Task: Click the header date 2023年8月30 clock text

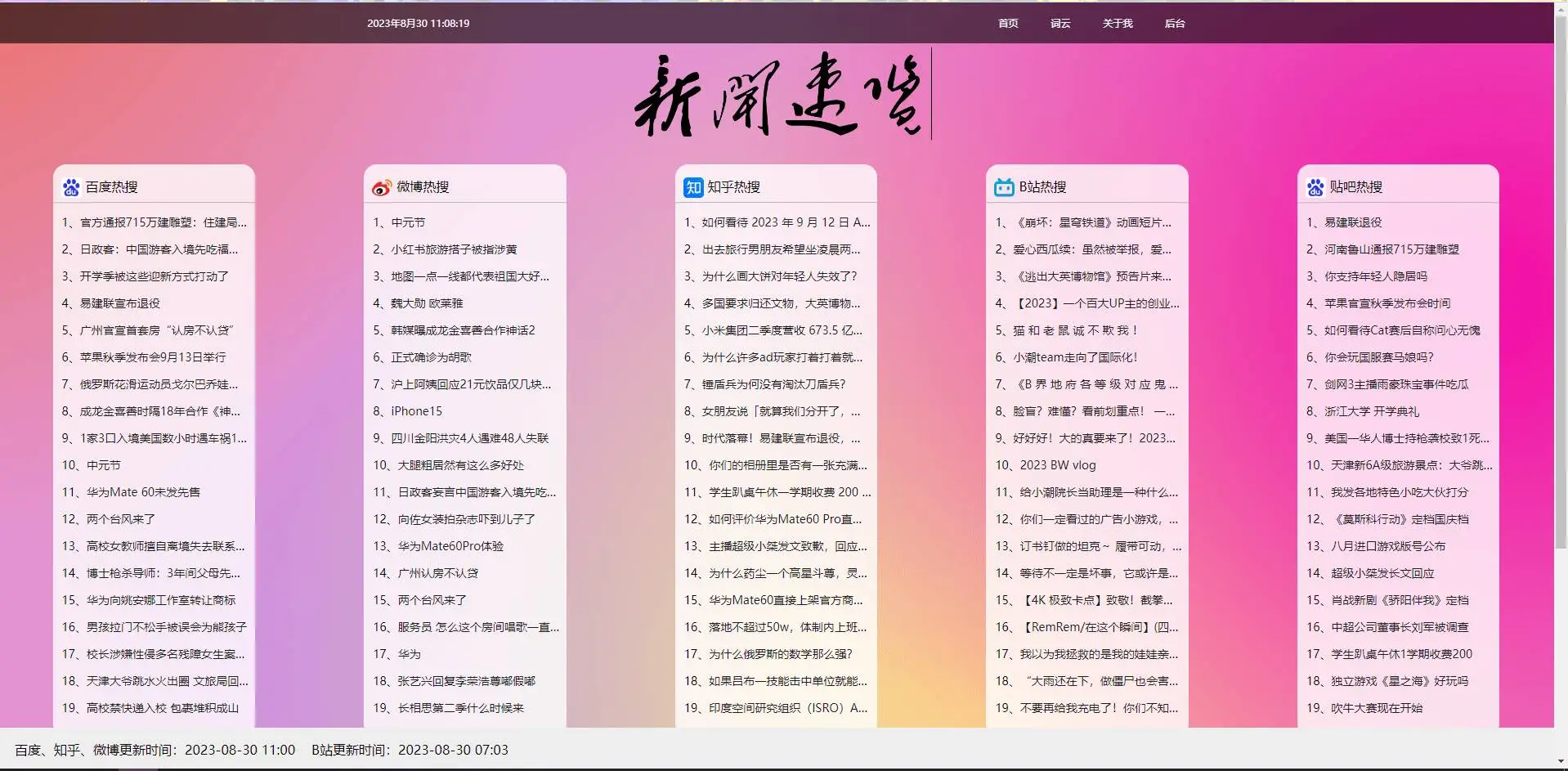Action: (418, 24)
